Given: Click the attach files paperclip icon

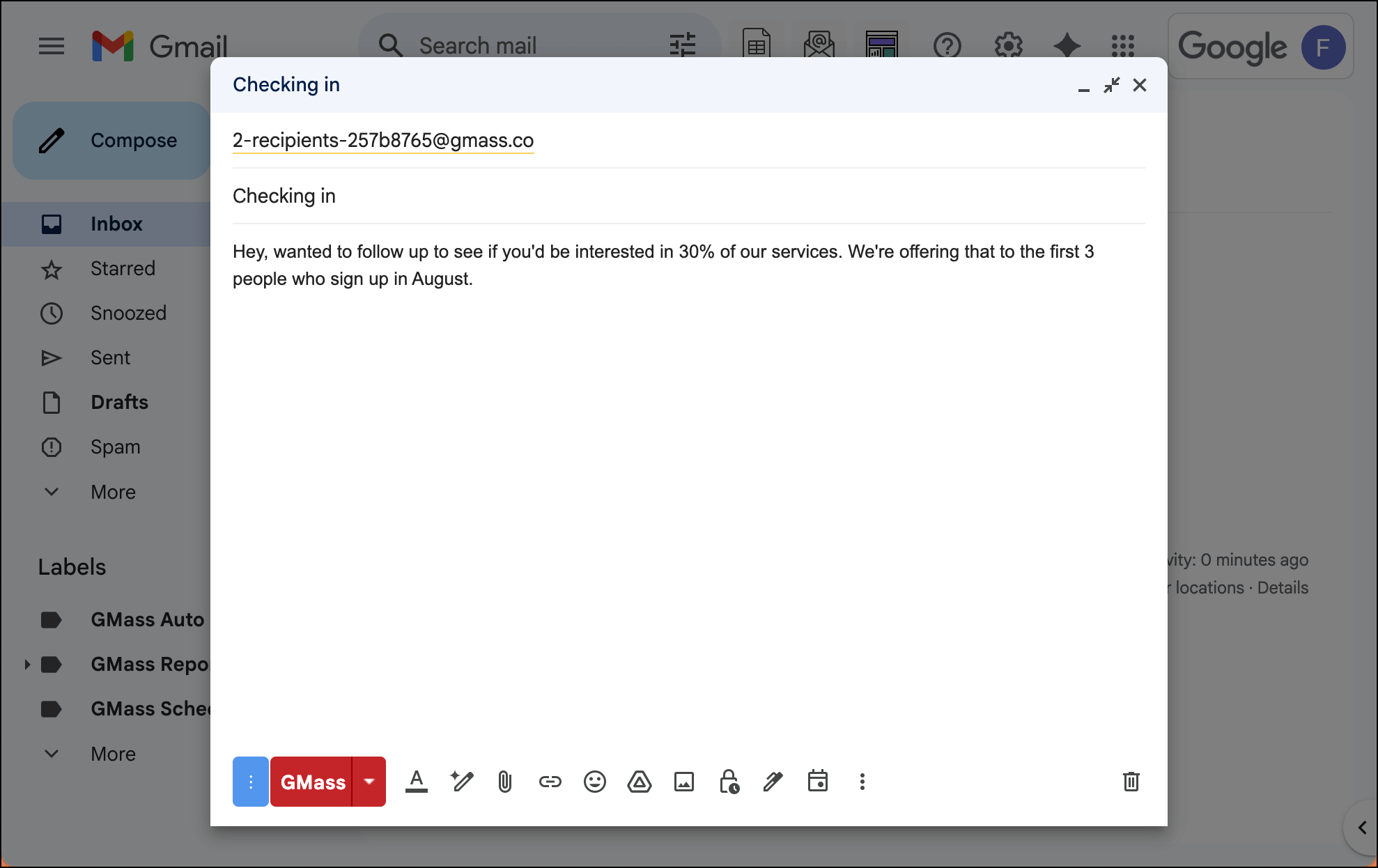Looking at the screenshot, I should coord(505,782).
